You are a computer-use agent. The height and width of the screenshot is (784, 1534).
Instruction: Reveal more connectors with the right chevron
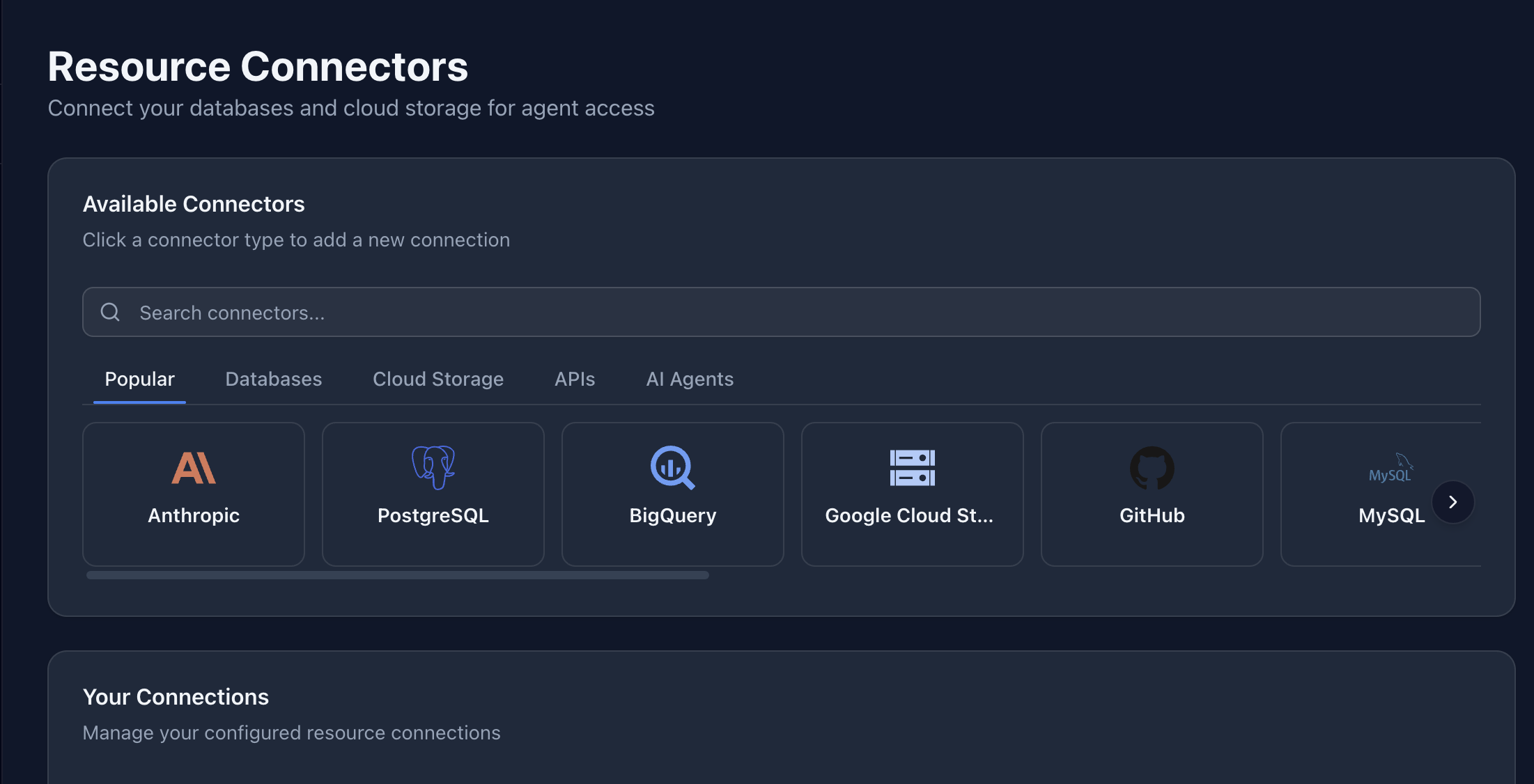(x=1452, y=501)
